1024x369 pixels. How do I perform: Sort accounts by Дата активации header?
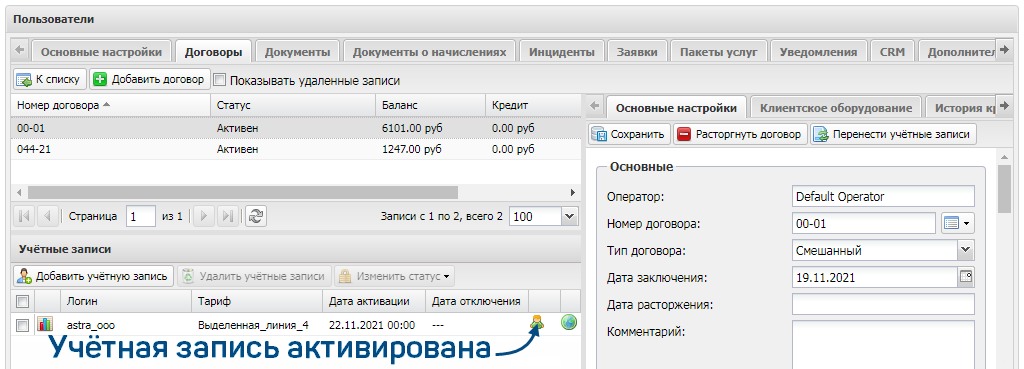point(374,301)
